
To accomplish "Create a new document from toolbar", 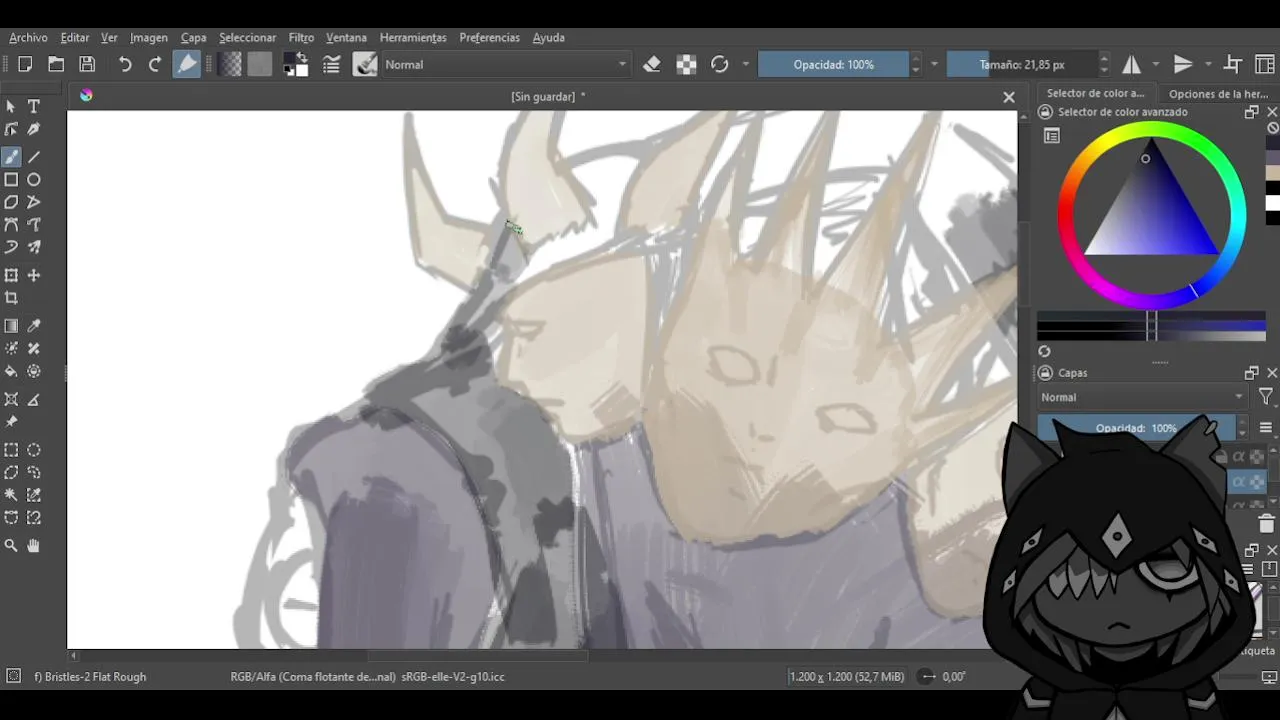I will coord(25,64).
